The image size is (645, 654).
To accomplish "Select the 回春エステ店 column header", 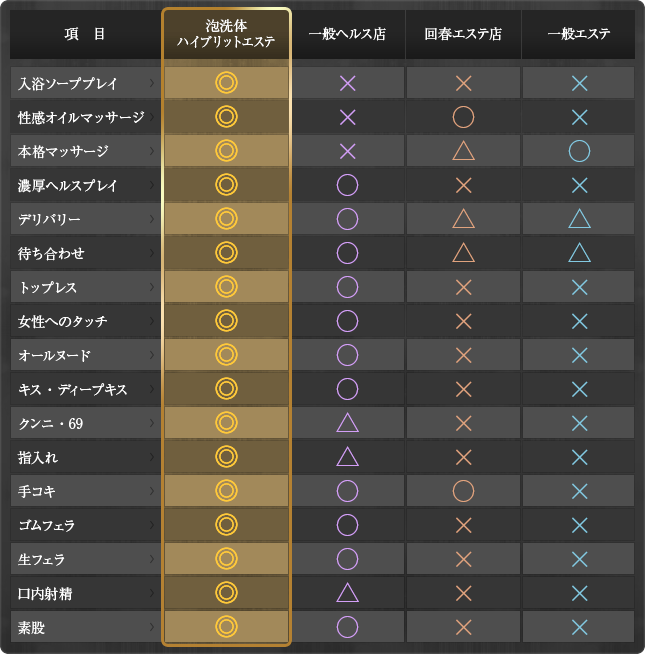I will 463,34.
